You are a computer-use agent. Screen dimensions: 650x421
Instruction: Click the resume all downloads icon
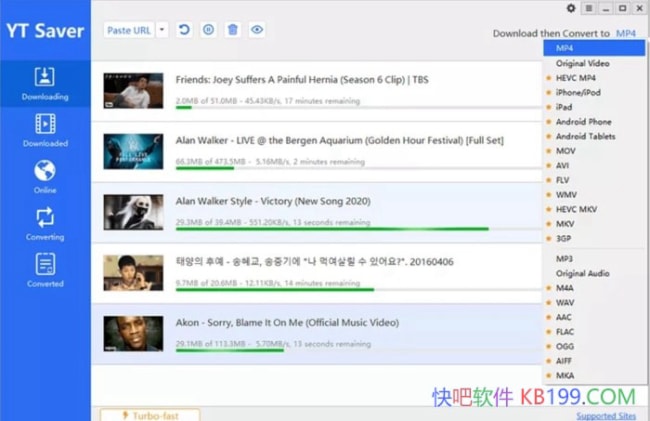(x=184, y=30)
